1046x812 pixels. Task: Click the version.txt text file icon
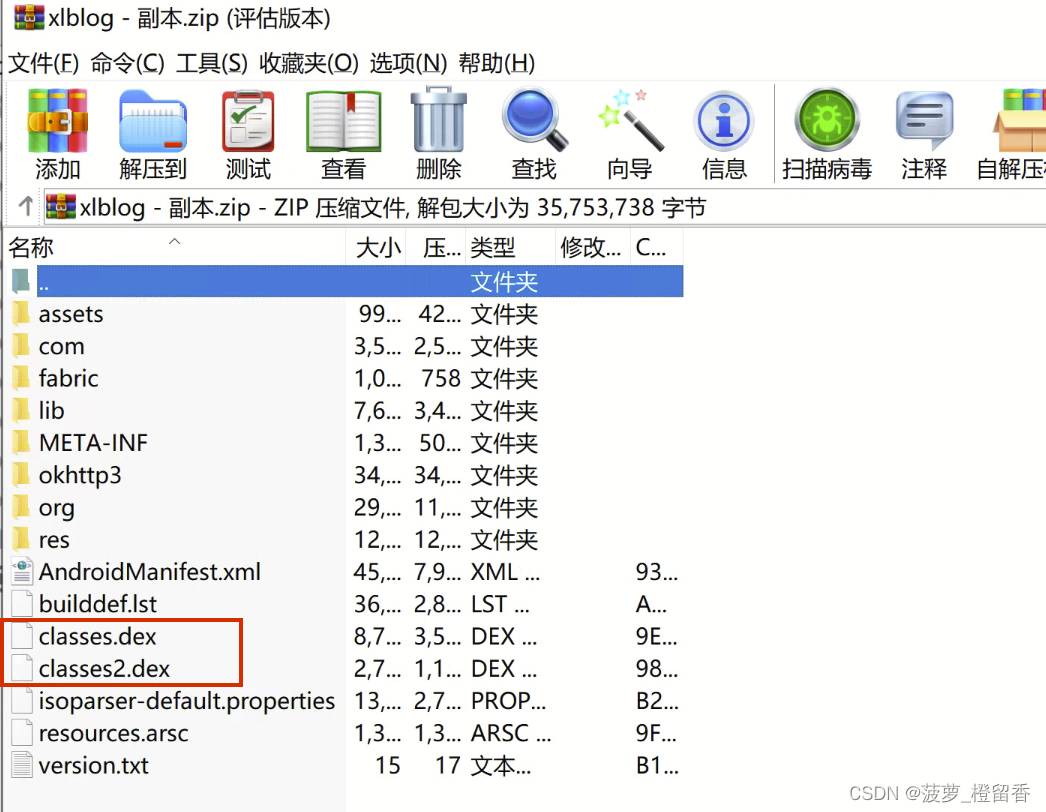coord(21,765)
